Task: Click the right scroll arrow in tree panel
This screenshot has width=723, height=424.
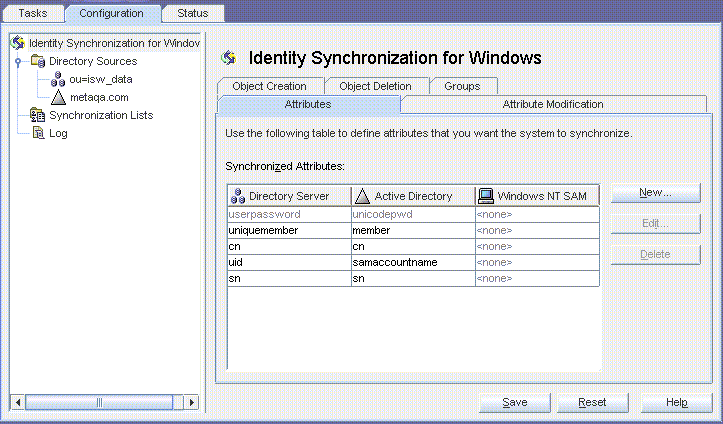Action: point(191,402)
